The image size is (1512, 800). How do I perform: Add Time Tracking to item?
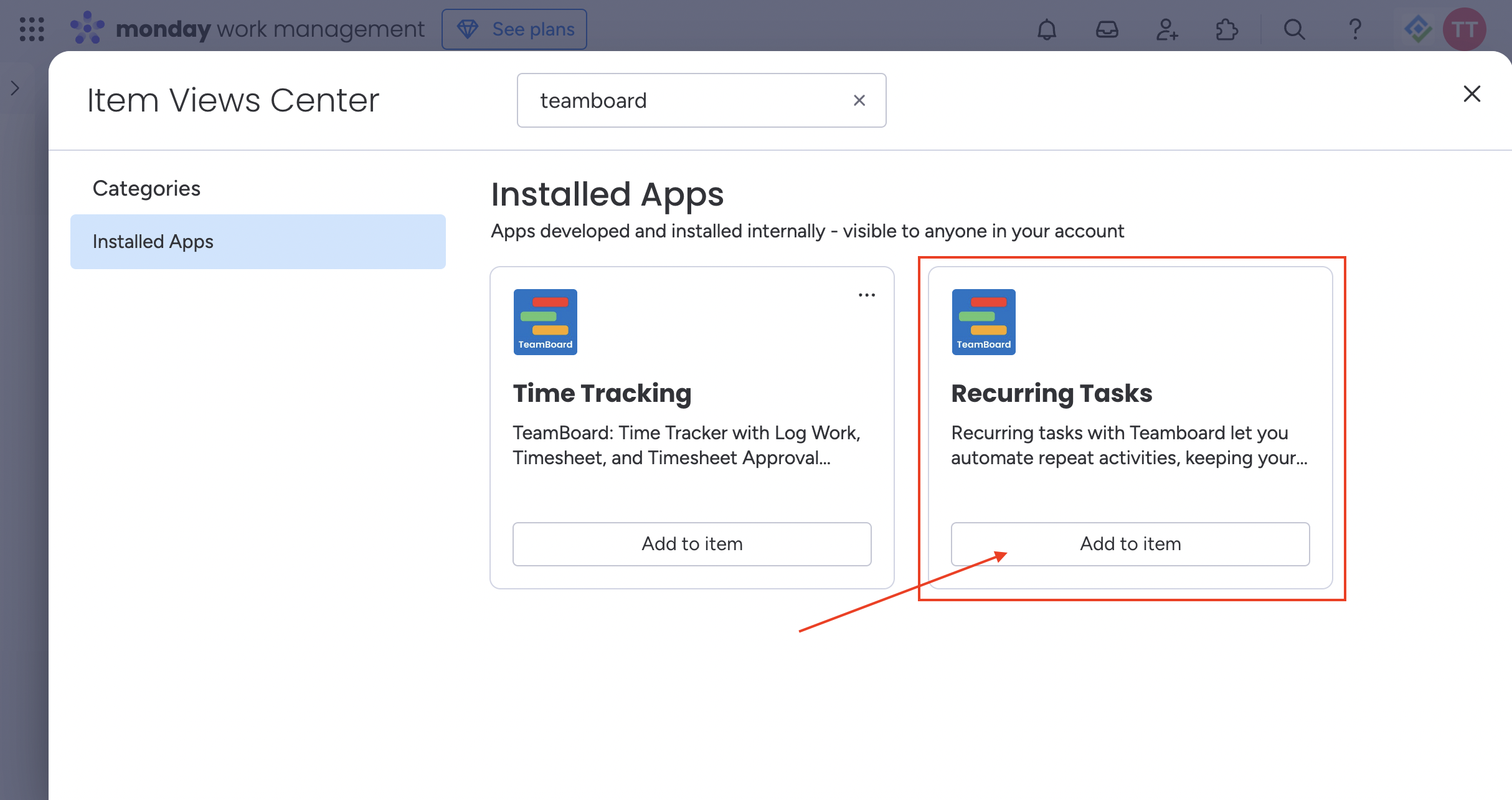[x=692, y=544]
